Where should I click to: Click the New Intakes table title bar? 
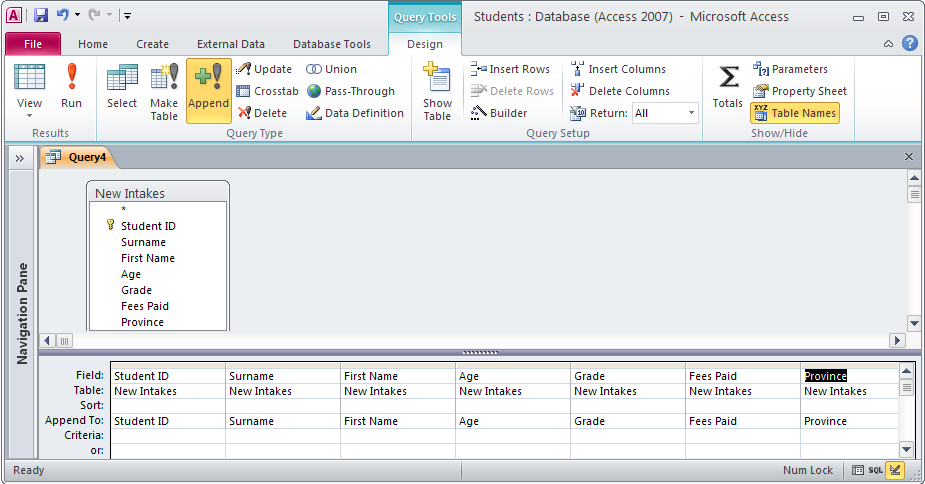tap(158, 193)
